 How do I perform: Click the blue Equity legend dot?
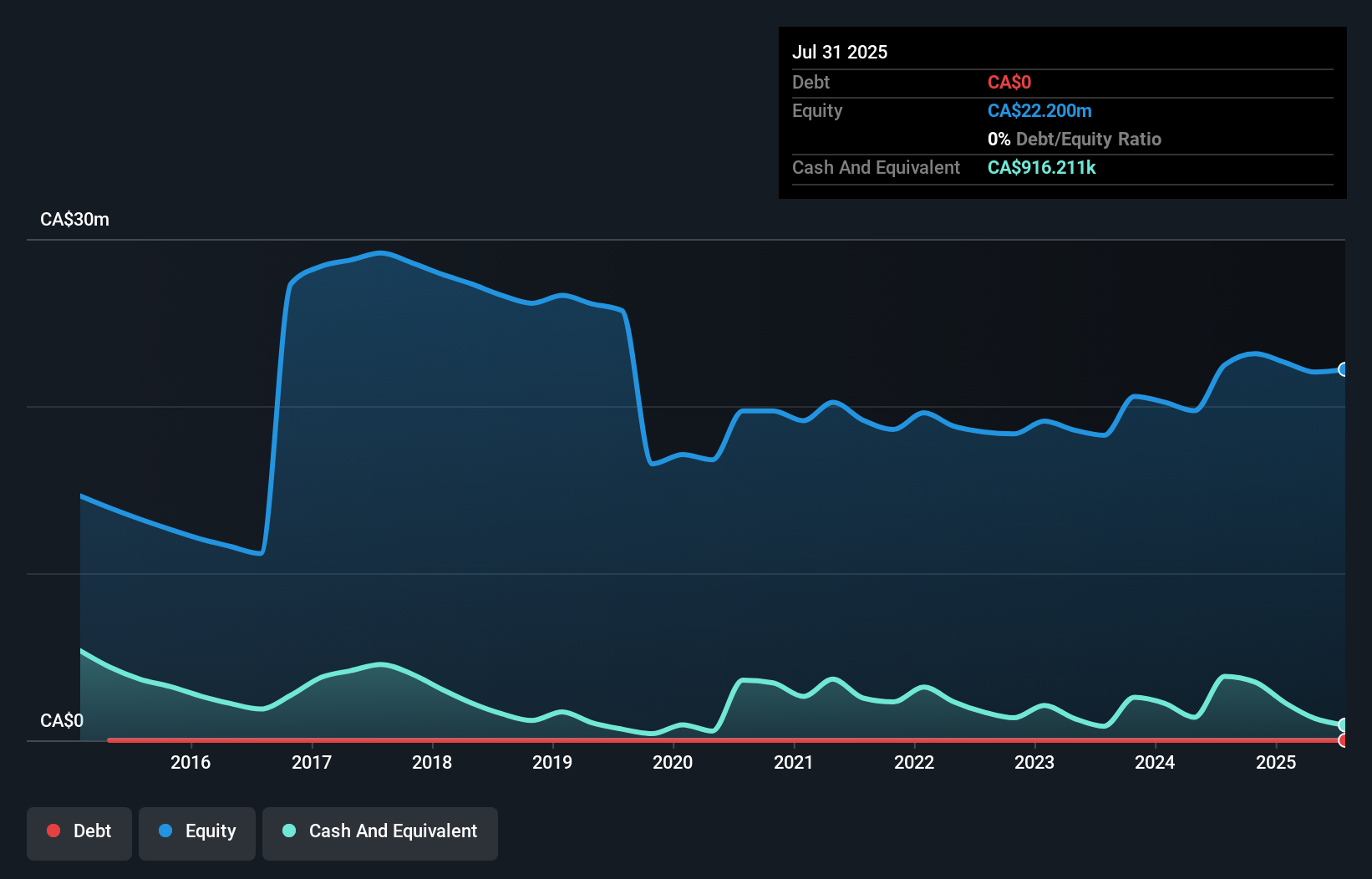click(x=166, y=831)
